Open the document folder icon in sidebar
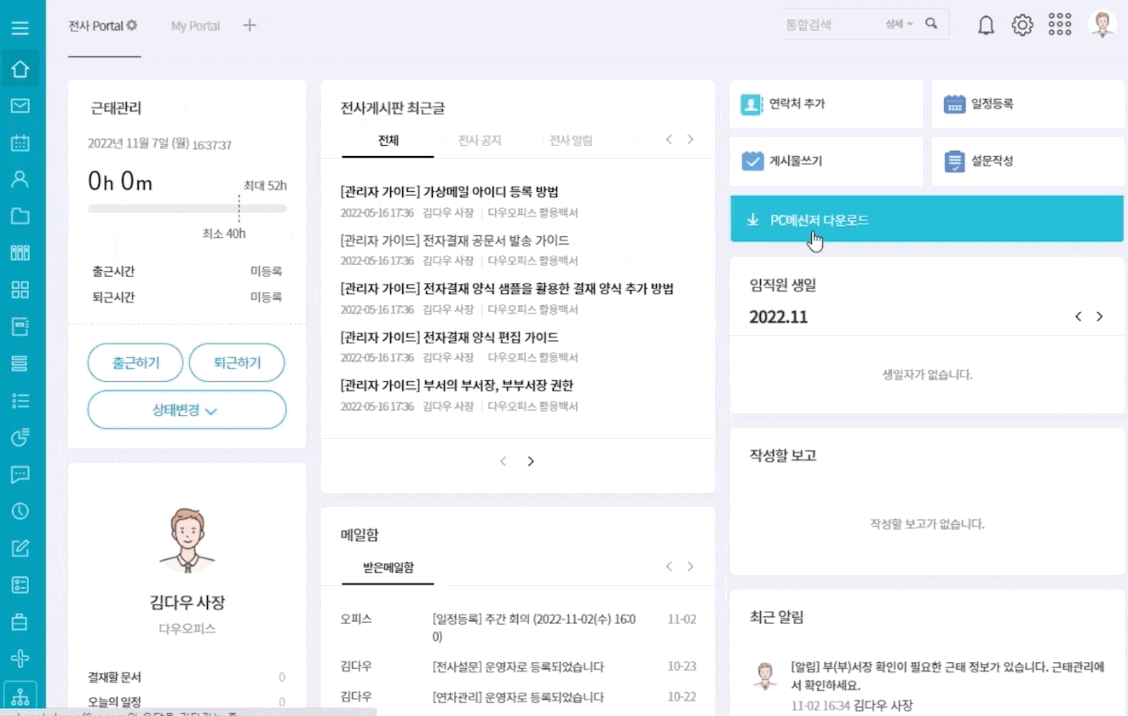Image resolution: width=1128 pixels, height=716 pixels. pos(20,214)
